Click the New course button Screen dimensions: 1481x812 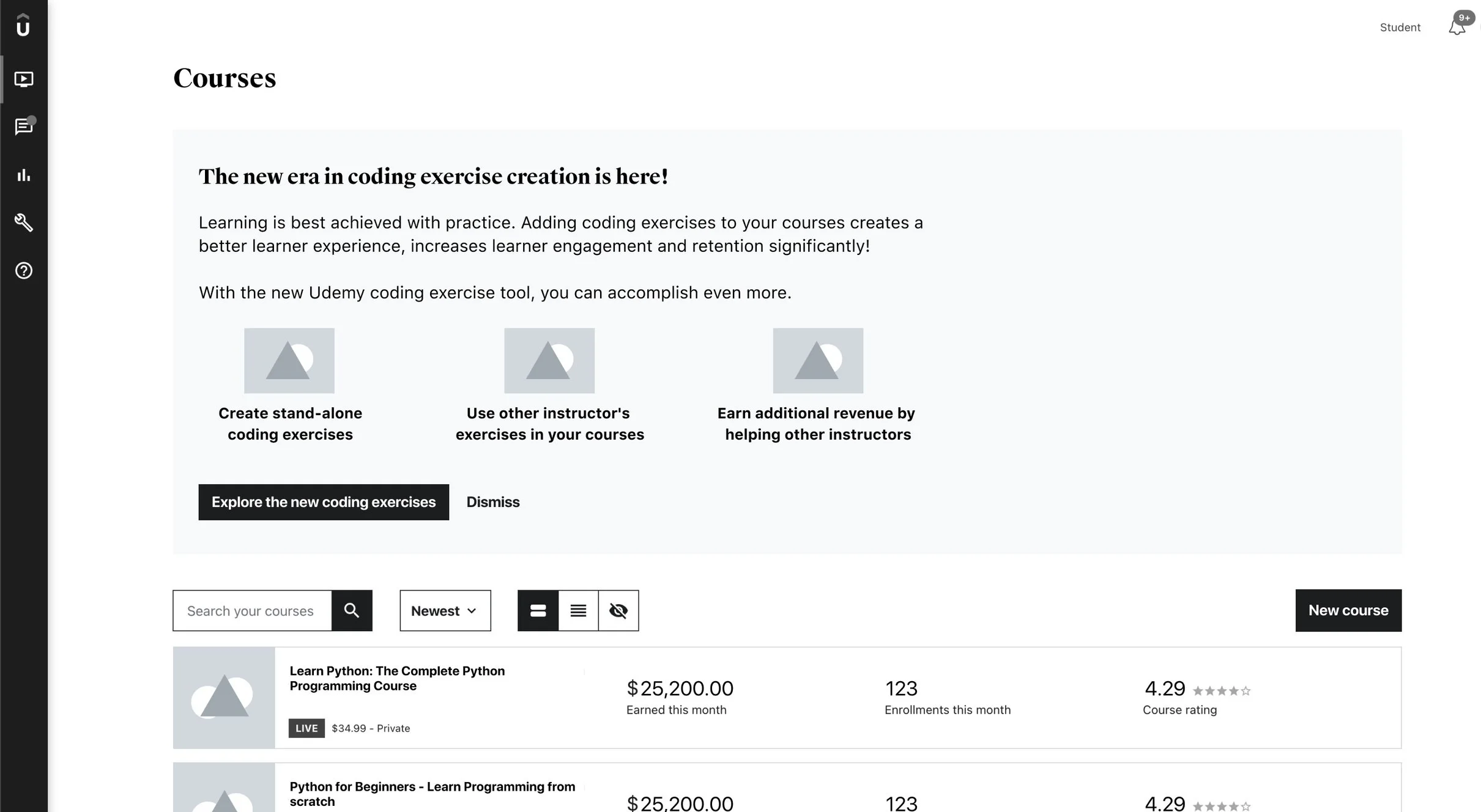tap(1348, 610)
